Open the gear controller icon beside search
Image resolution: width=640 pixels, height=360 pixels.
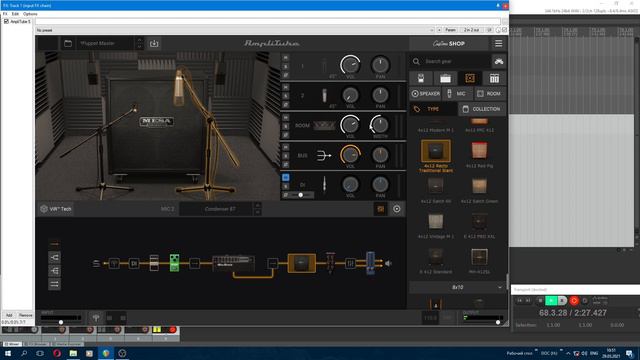499,61
